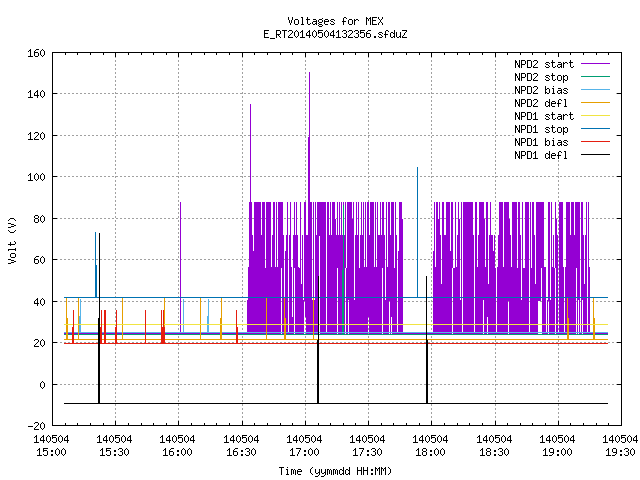Viewport: 640px width, 480px height.
Task: Select the E_RT20140504132356.sfduZ filename subtitle
Action: tap(335, 34)
